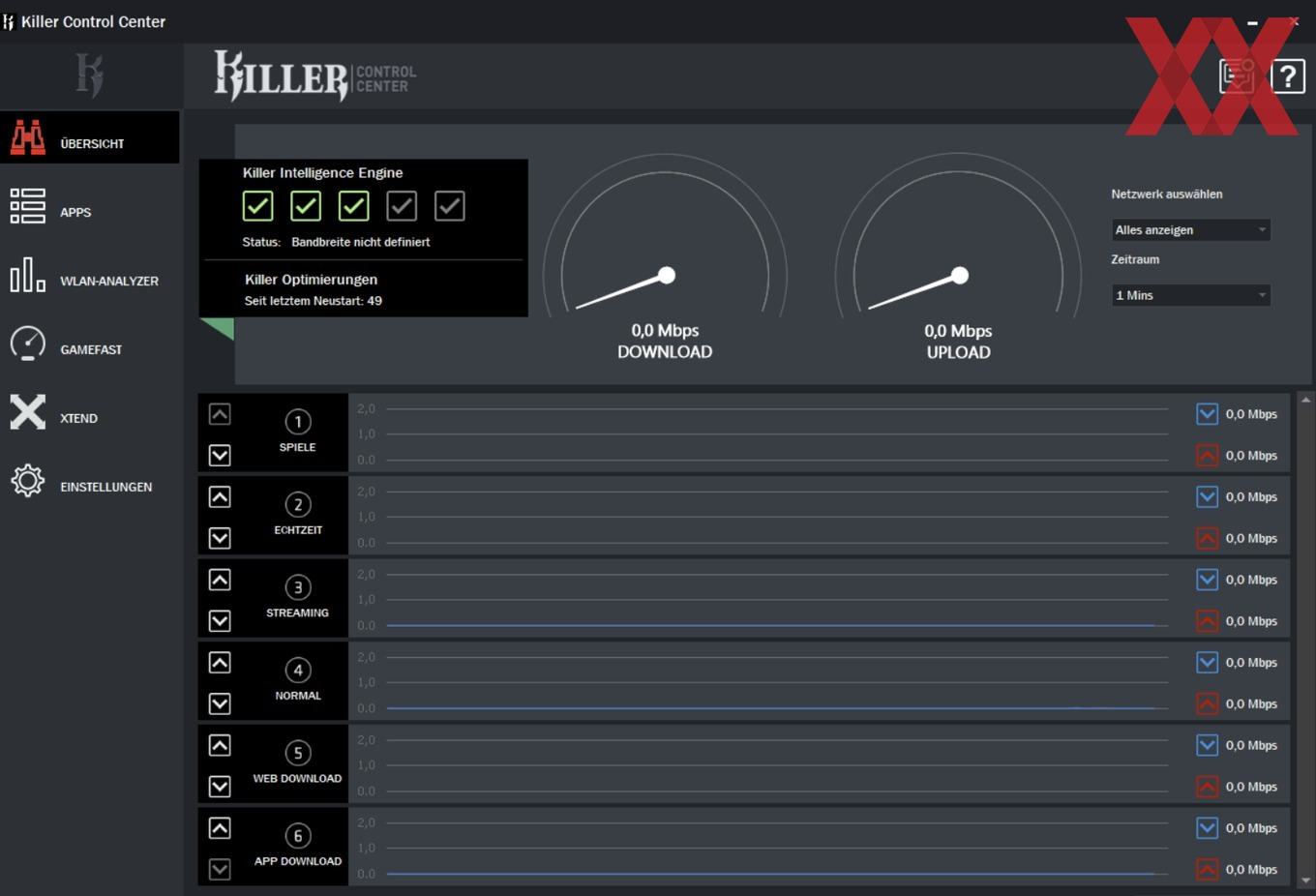Click the Killer Control Center header logo

[315, 75]
